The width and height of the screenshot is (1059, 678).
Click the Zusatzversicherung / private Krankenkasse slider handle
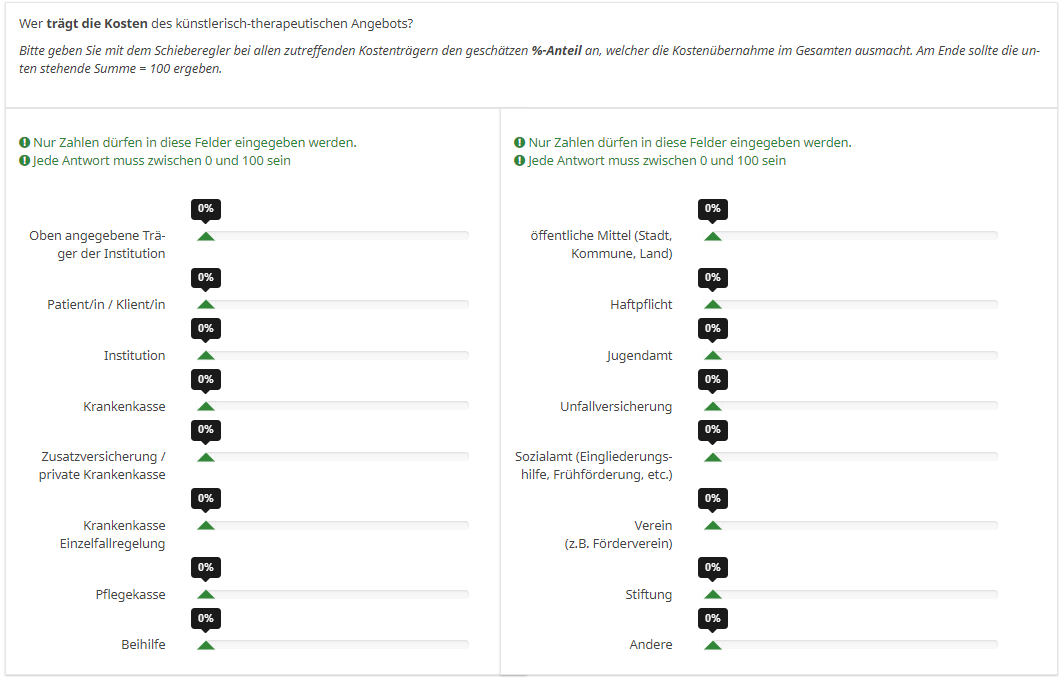[x=206, y=457]
